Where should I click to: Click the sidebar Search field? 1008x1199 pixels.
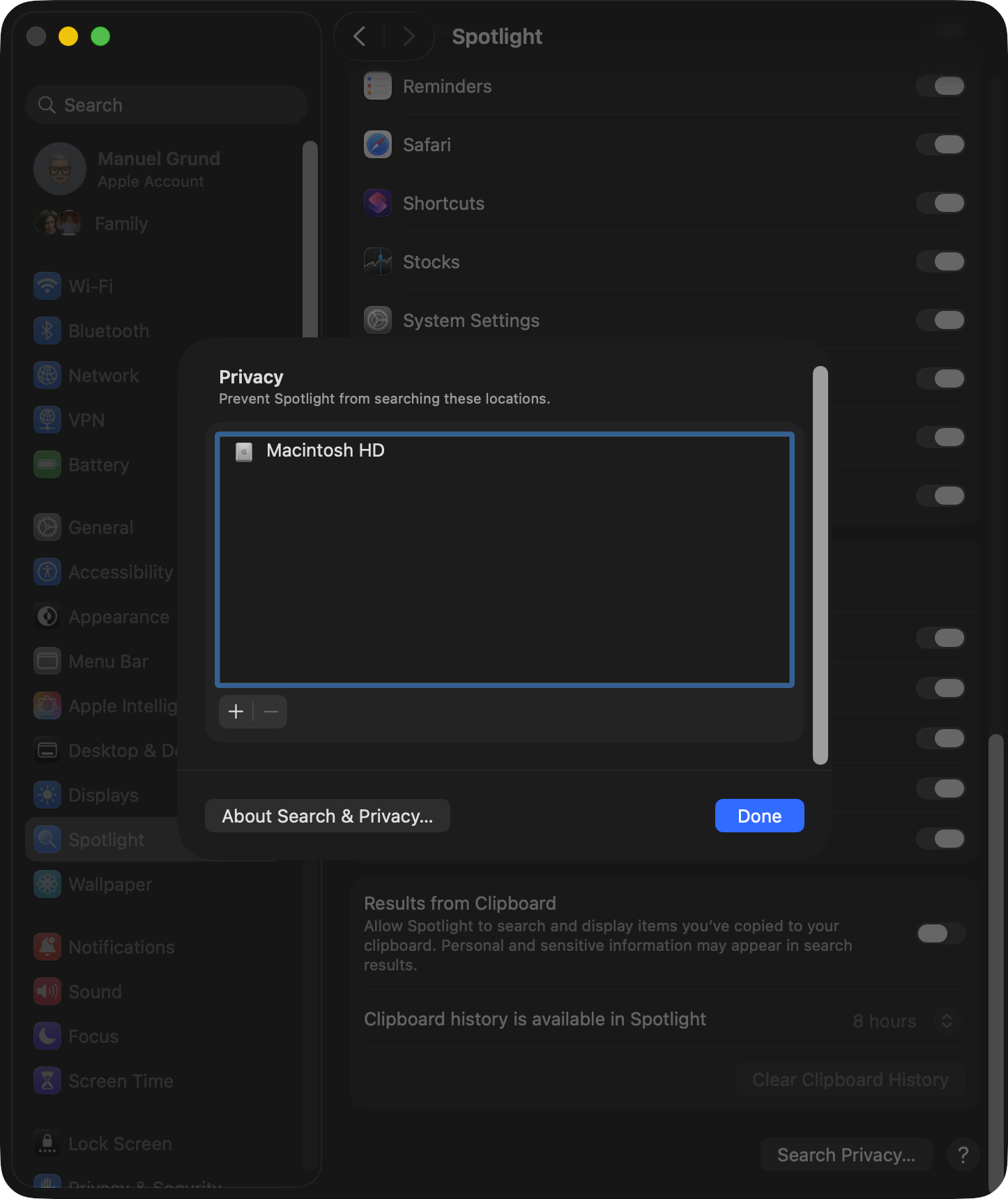pyautogui.click(x=167, y=105)
